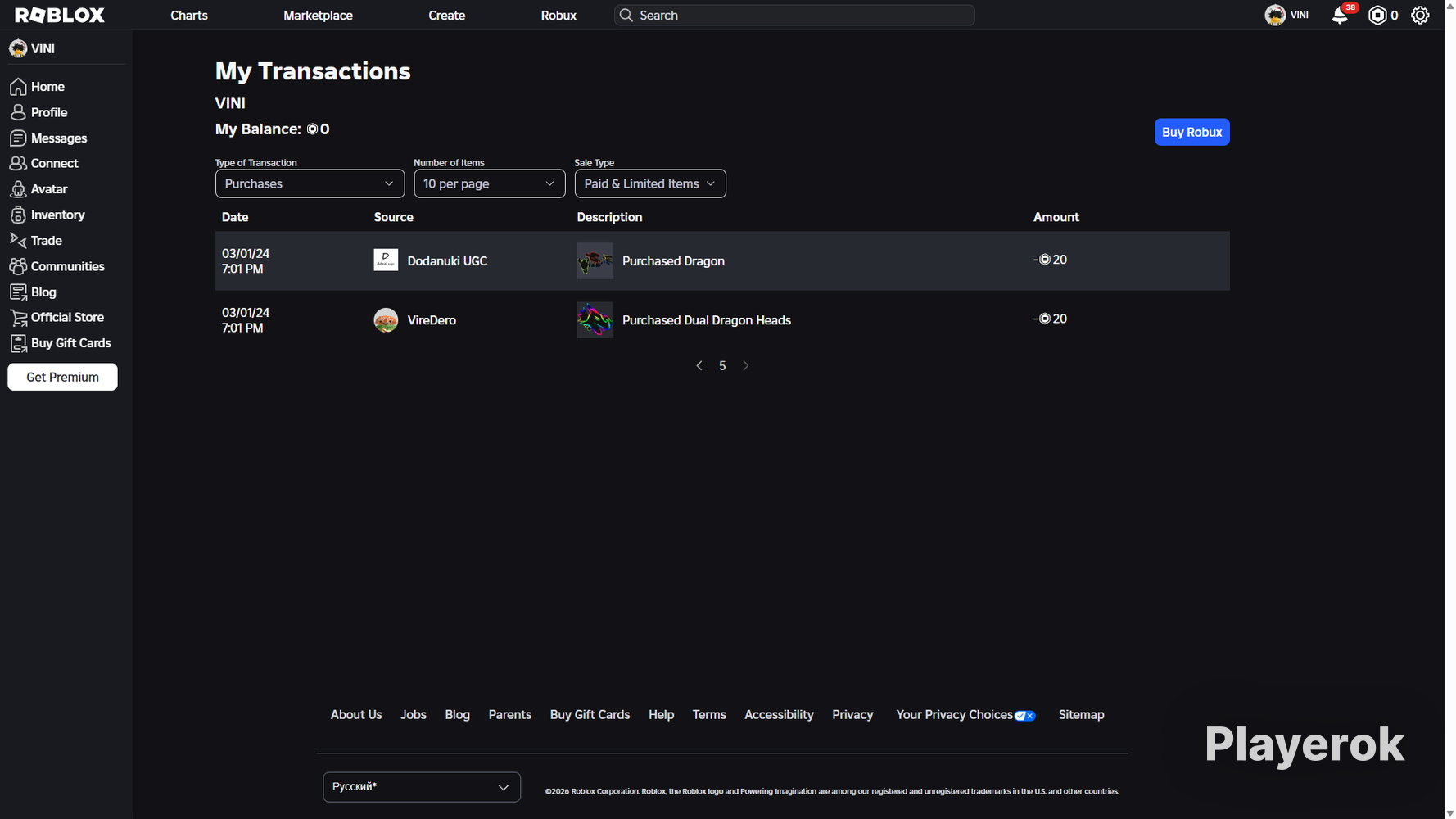
Task: Go to previous transactions page
Action: 699,366
